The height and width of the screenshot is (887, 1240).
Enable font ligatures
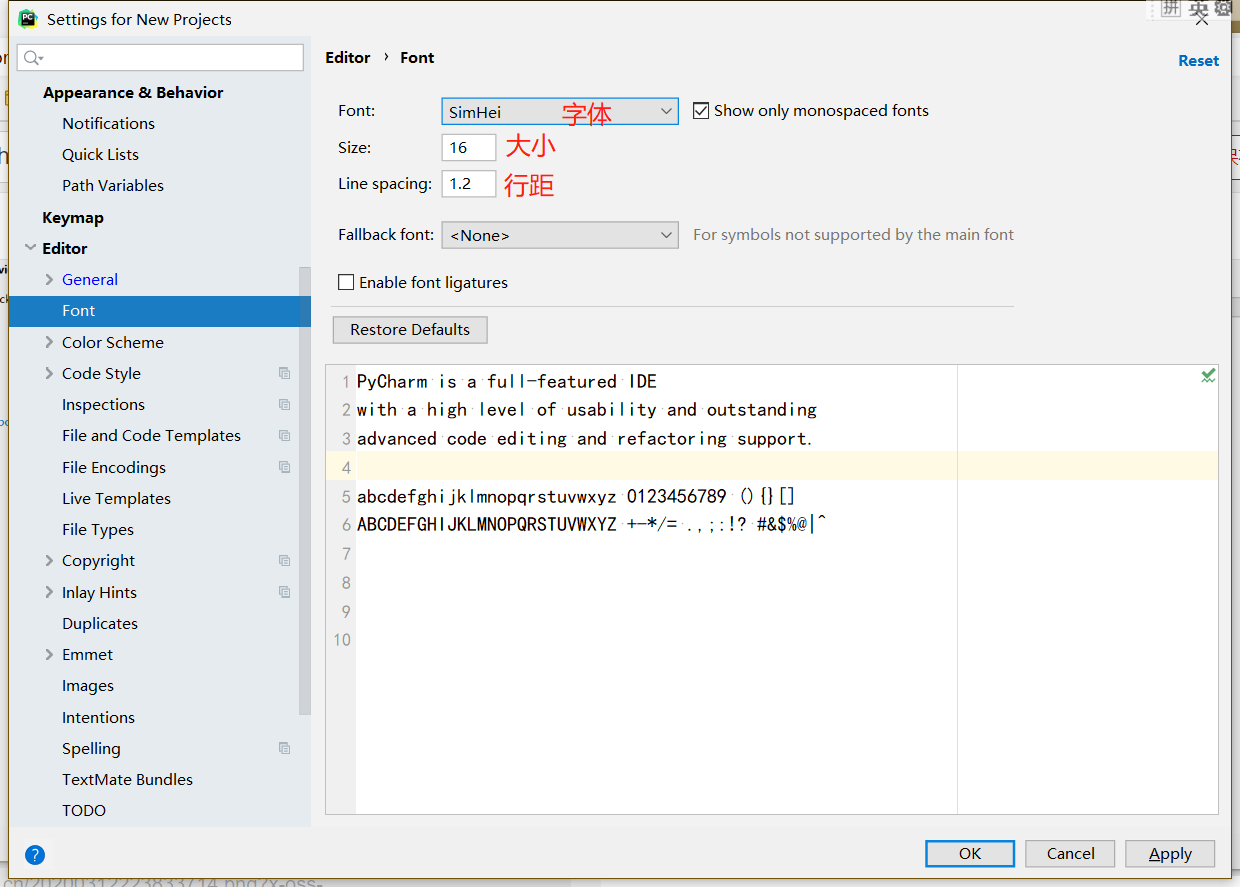[346, 282]
